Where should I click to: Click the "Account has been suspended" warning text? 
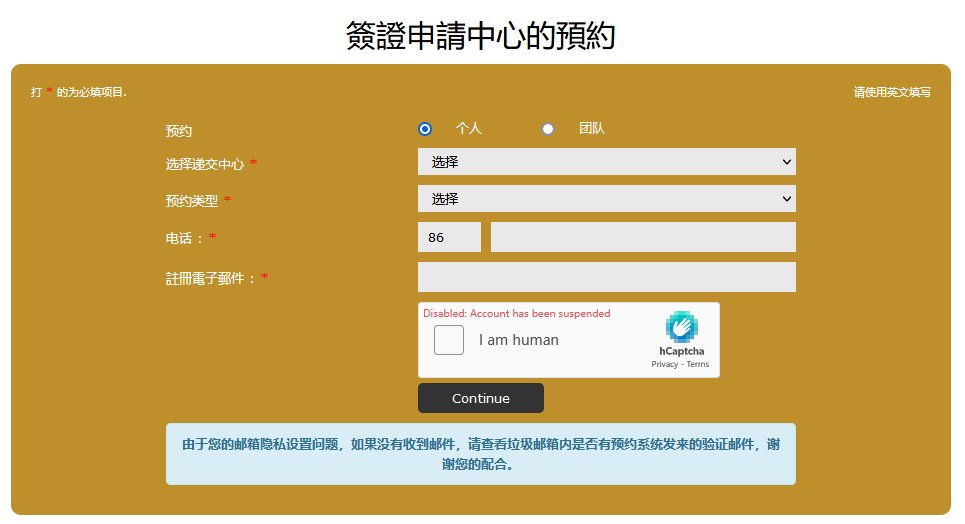(x=516, y=313)
